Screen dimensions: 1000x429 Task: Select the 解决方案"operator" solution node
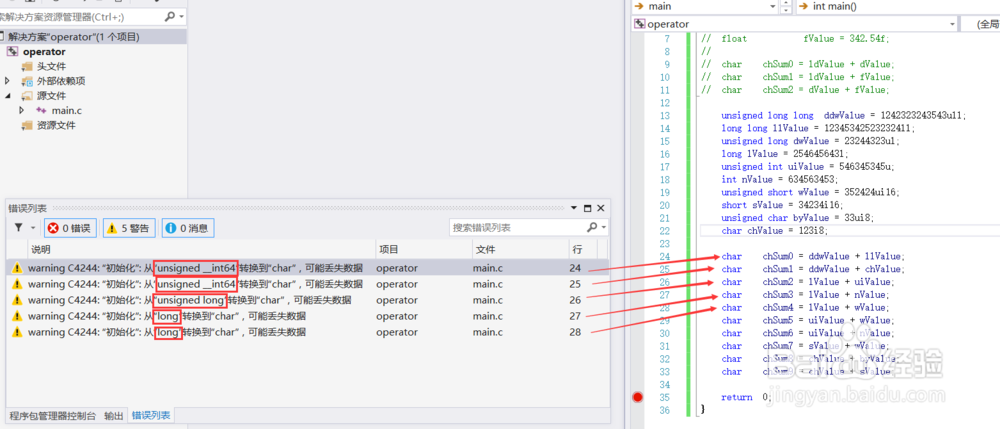coord(93,37)
